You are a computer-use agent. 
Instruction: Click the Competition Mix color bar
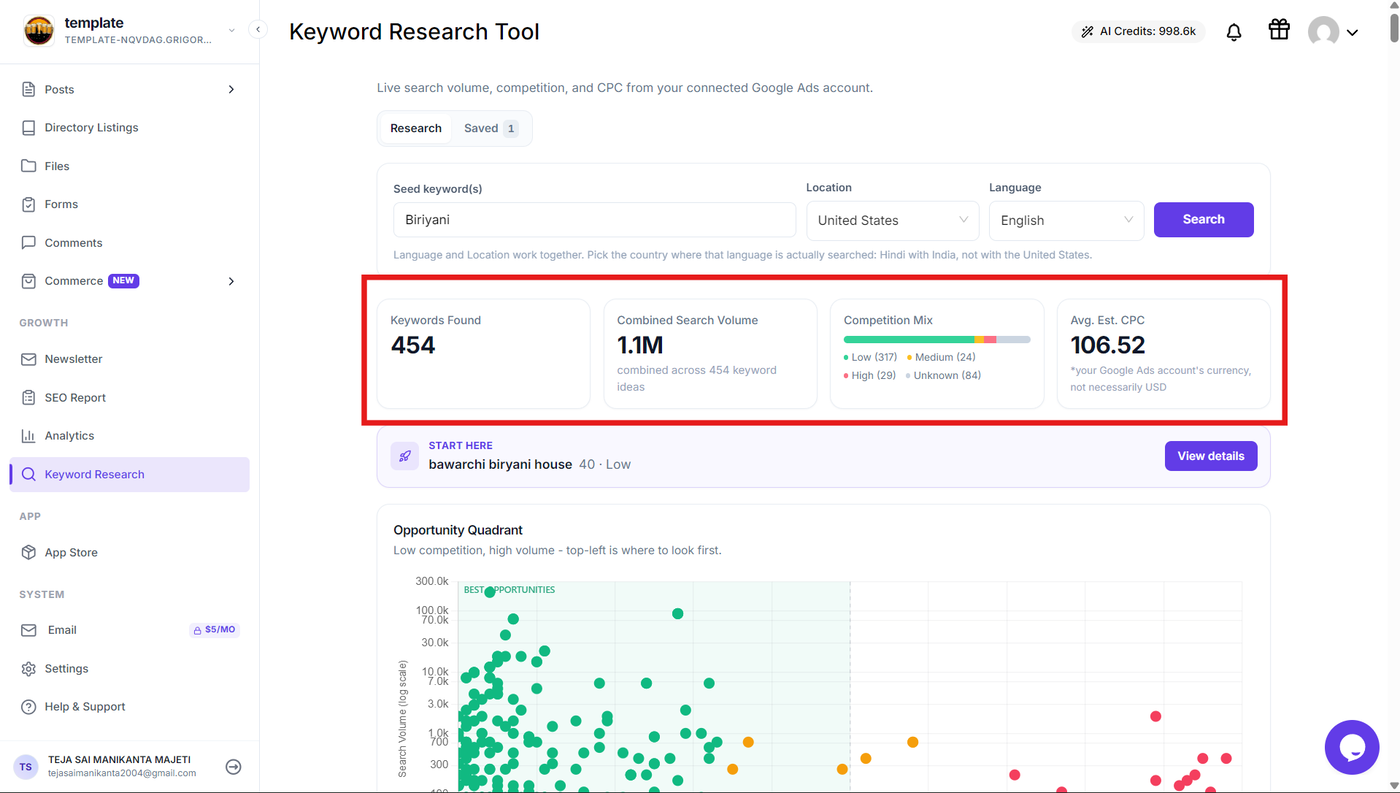pos(937,340)
